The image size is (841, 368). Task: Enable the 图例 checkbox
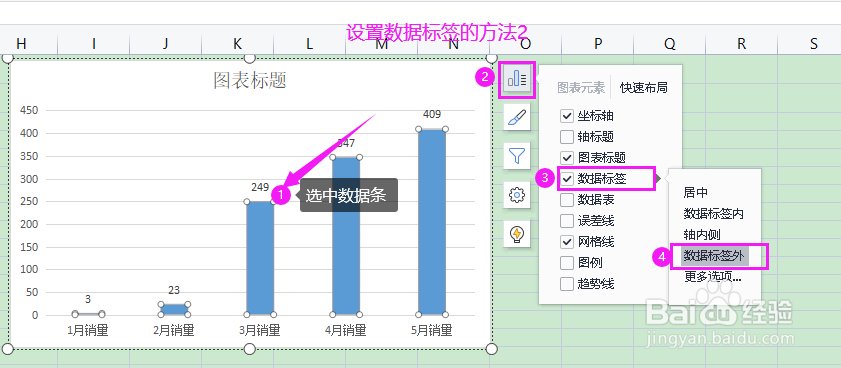pos(567,262)
